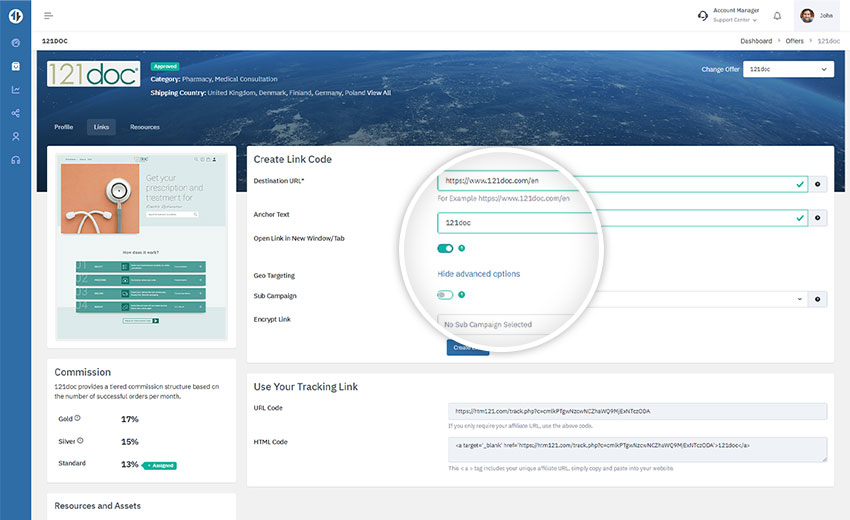Click the Offers breadcrumb link

click(795, 41)
